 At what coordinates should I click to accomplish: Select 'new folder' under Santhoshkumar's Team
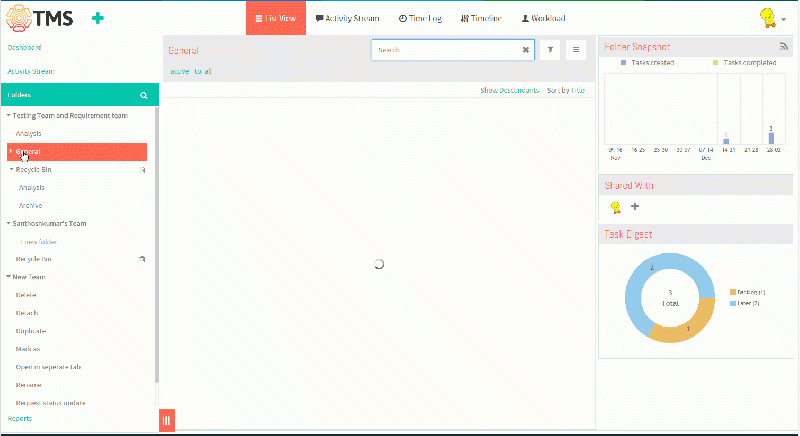point(38,242)
